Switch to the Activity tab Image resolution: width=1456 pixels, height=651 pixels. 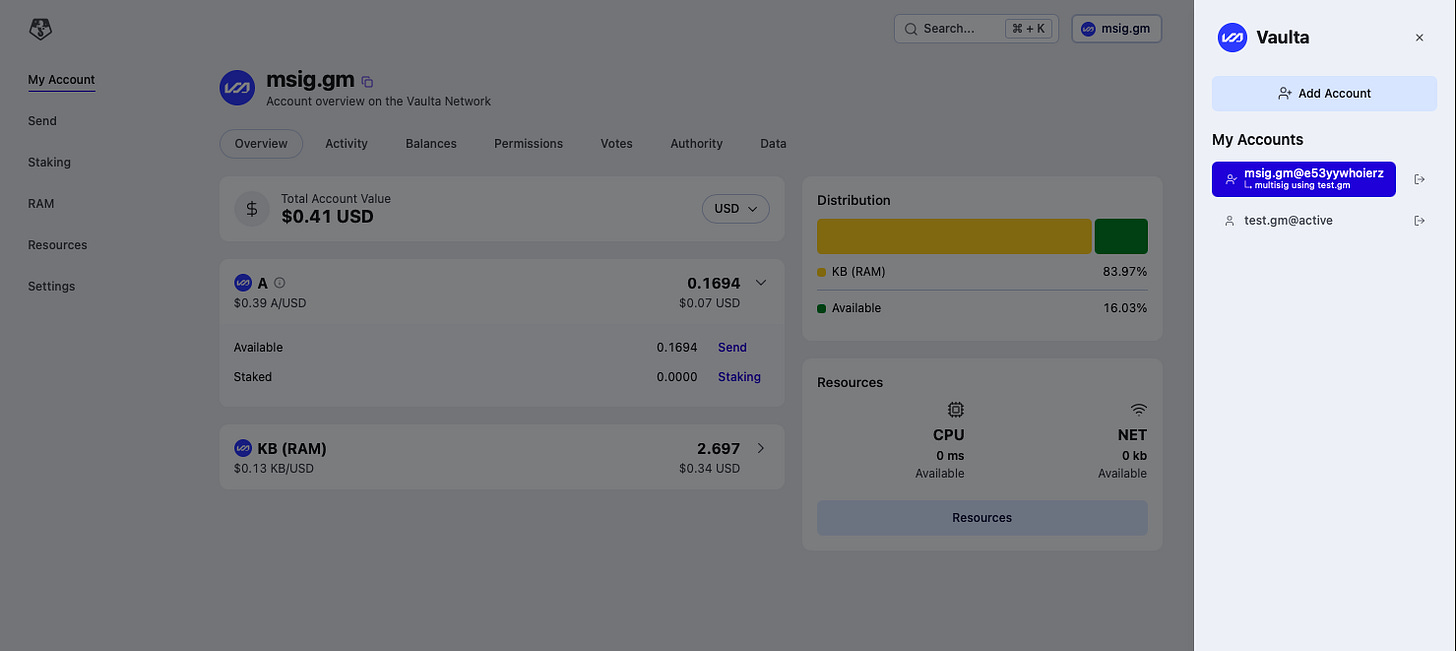click(x=347, y=143)
